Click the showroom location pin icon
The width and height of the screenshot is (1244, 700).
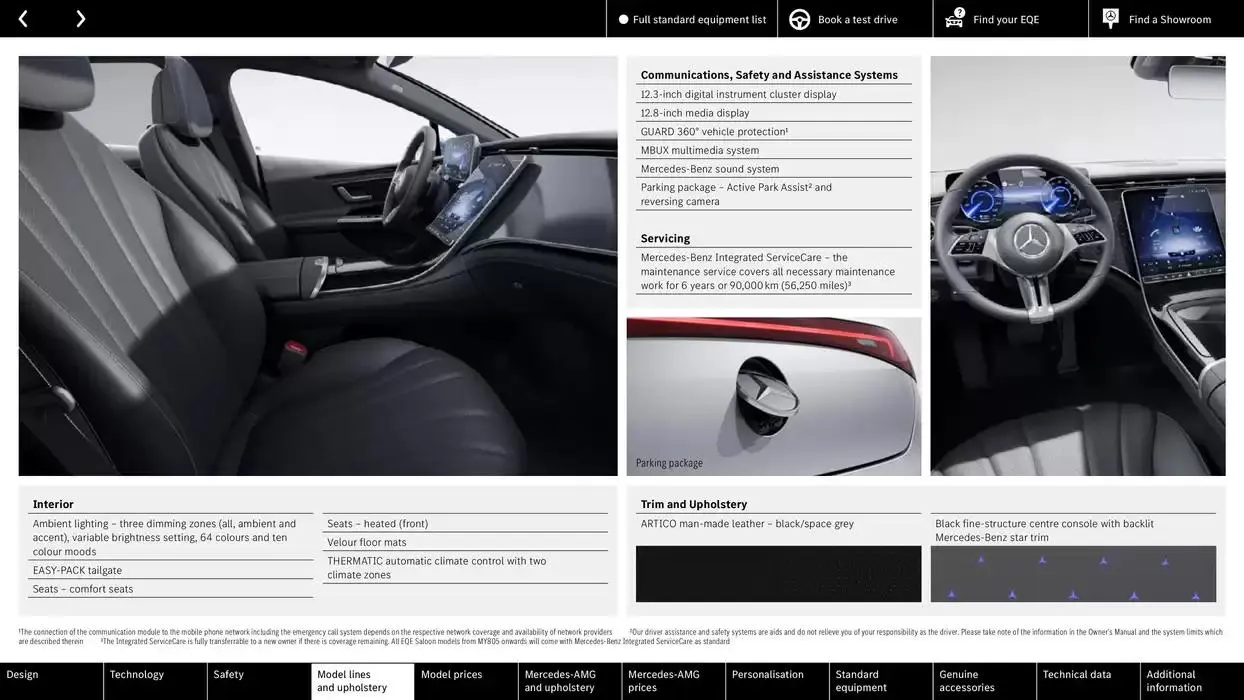tap(1111, 18)
